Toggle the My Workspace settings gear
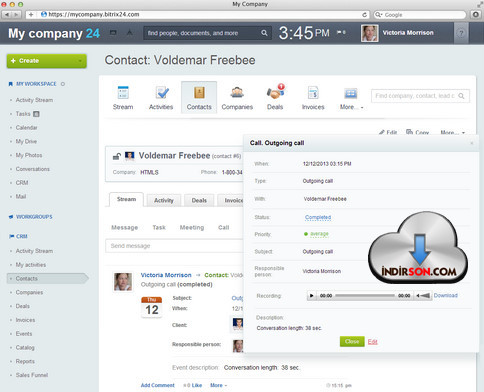Image resolution: width=484 pixels, height=392 pixels. 63,84
